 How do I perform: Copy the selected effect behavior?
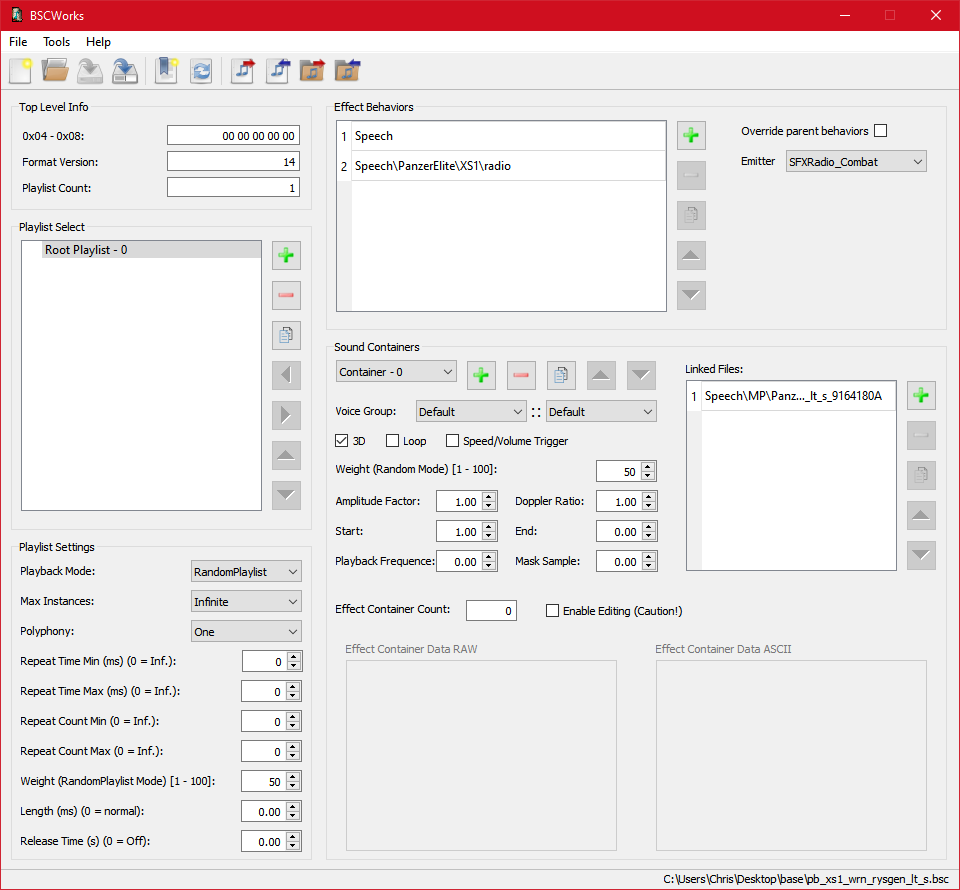691,215
